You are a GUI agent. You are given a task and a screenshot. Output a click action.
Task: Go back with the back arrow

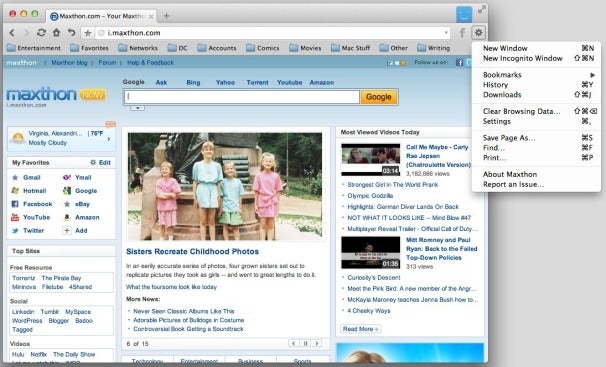[x=12, y=33]
